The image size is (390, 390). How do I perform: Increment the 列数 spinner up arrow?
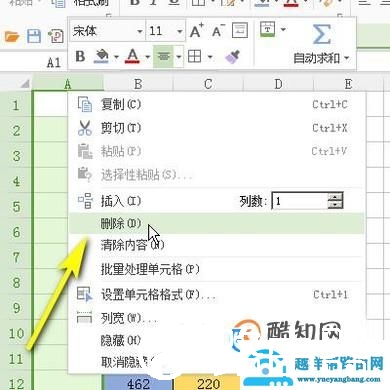[x=335, y=197]
